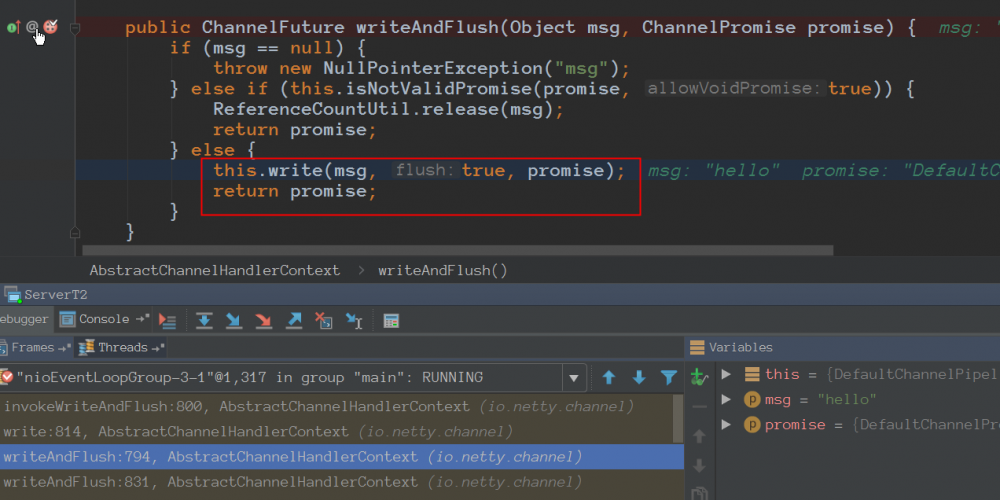Open the Evaluate Expression calculator icon

[391, 320]
